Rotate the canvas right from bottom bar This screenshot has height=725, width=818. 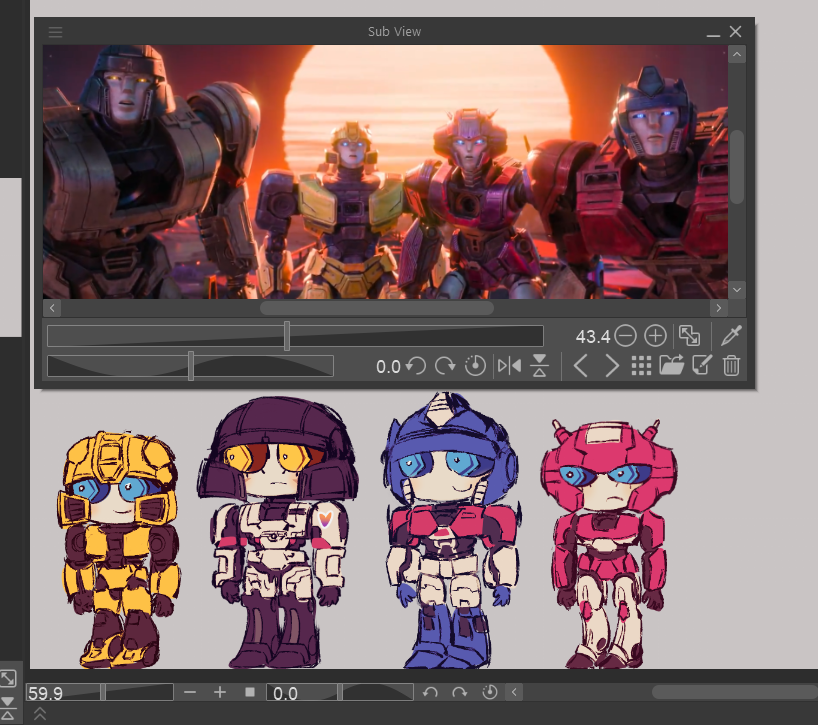(460, 692)
